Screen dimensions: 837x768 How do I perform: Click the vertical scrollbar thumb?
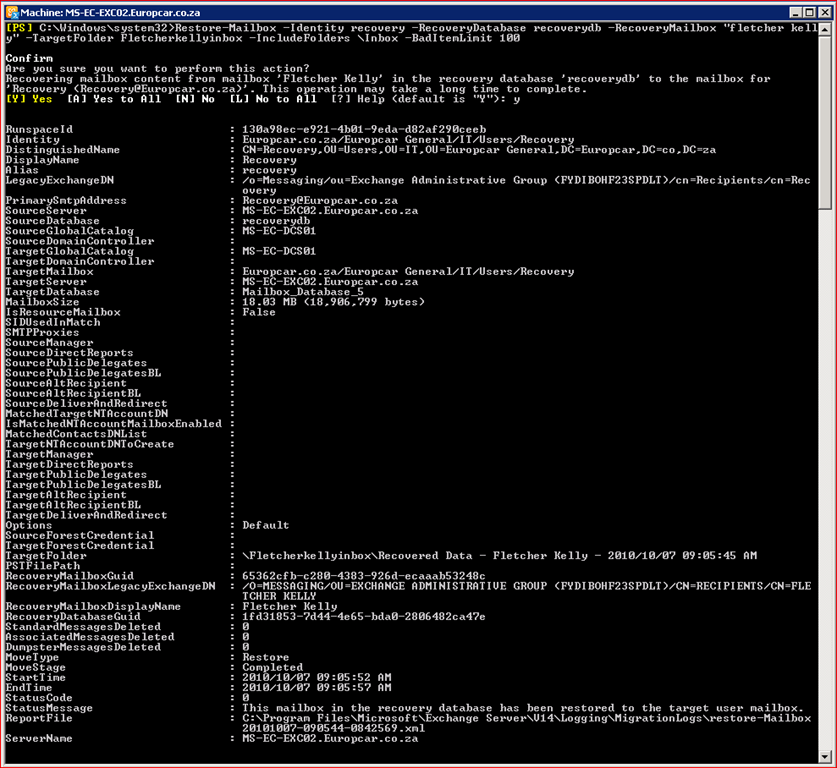pyautogui.click(x=825, y=120)
